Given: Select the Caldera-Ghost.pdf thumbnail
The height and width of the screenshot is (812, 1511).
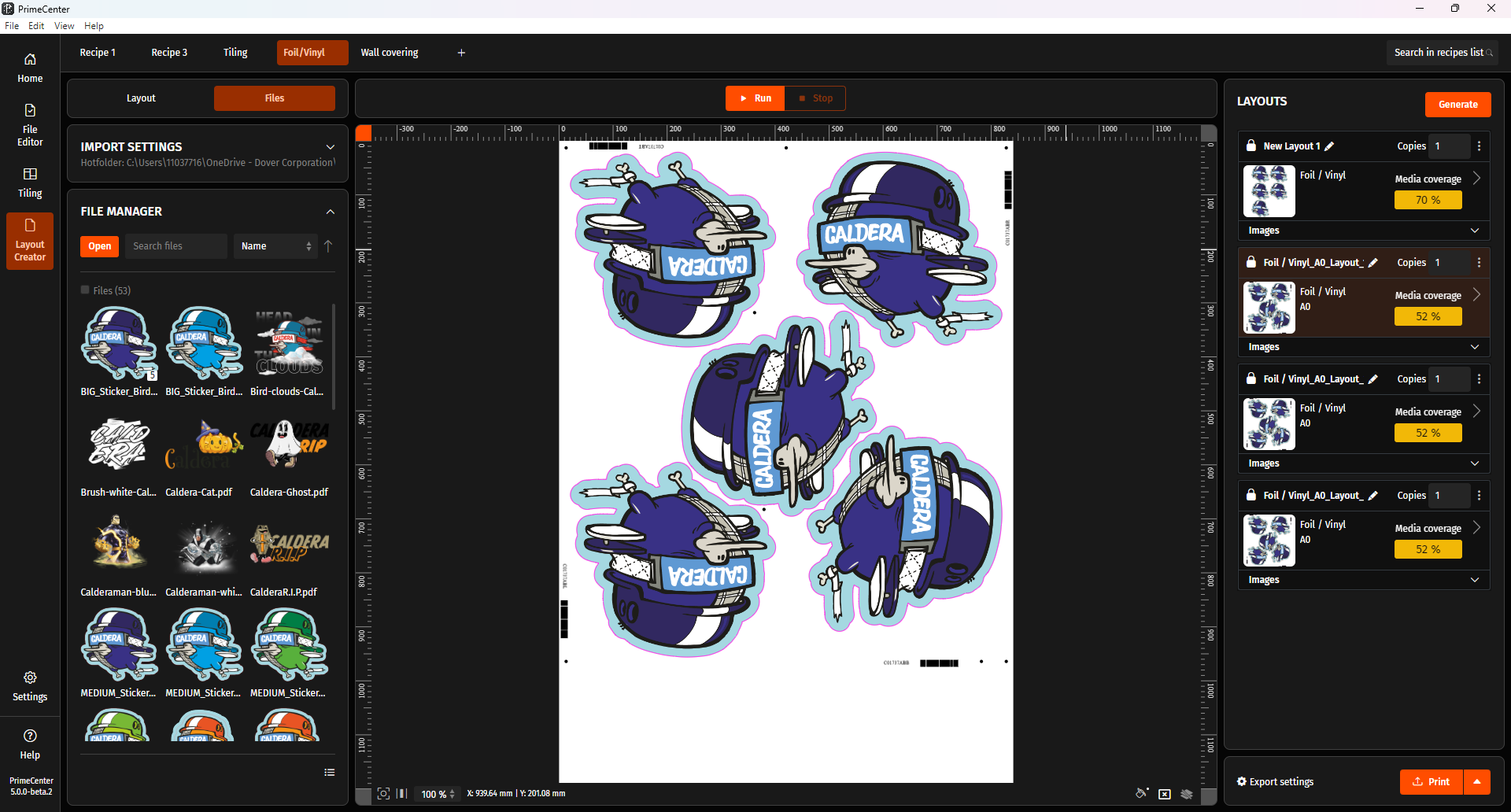Looking at the screenshot, I should point(289,446).
